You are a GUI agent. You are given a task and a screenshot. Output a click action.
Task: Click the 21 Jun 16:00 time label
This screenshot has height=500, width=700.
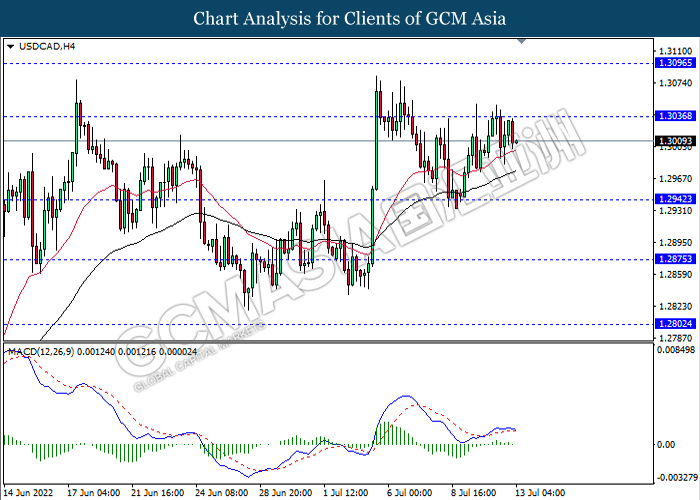[158, 493]
